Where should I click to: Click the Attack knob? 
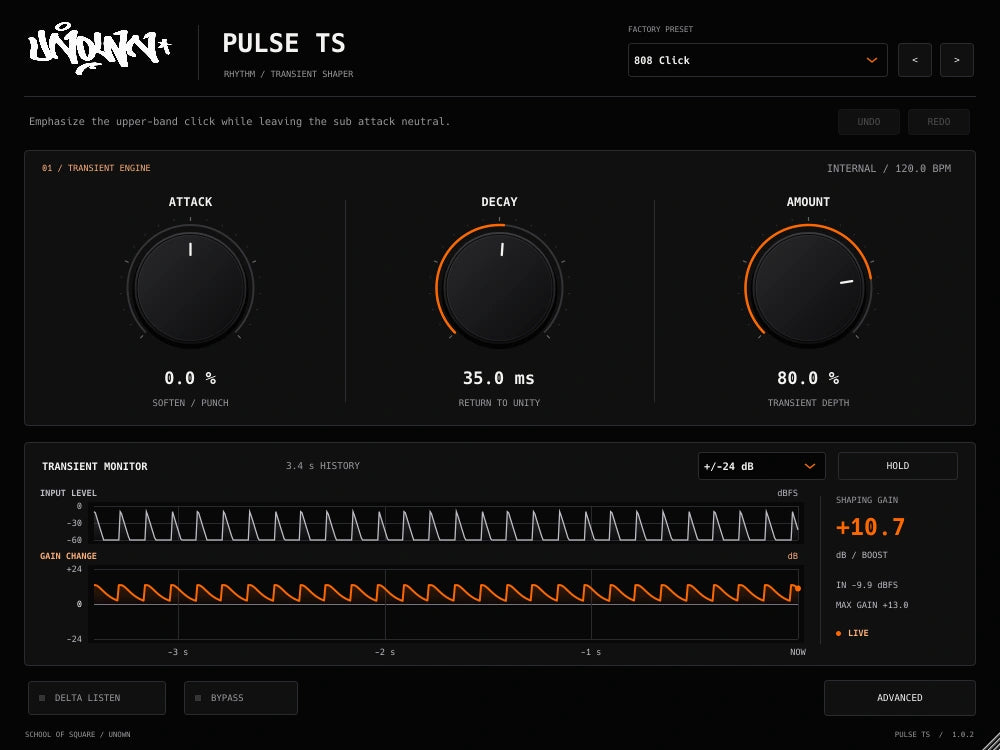190,288
